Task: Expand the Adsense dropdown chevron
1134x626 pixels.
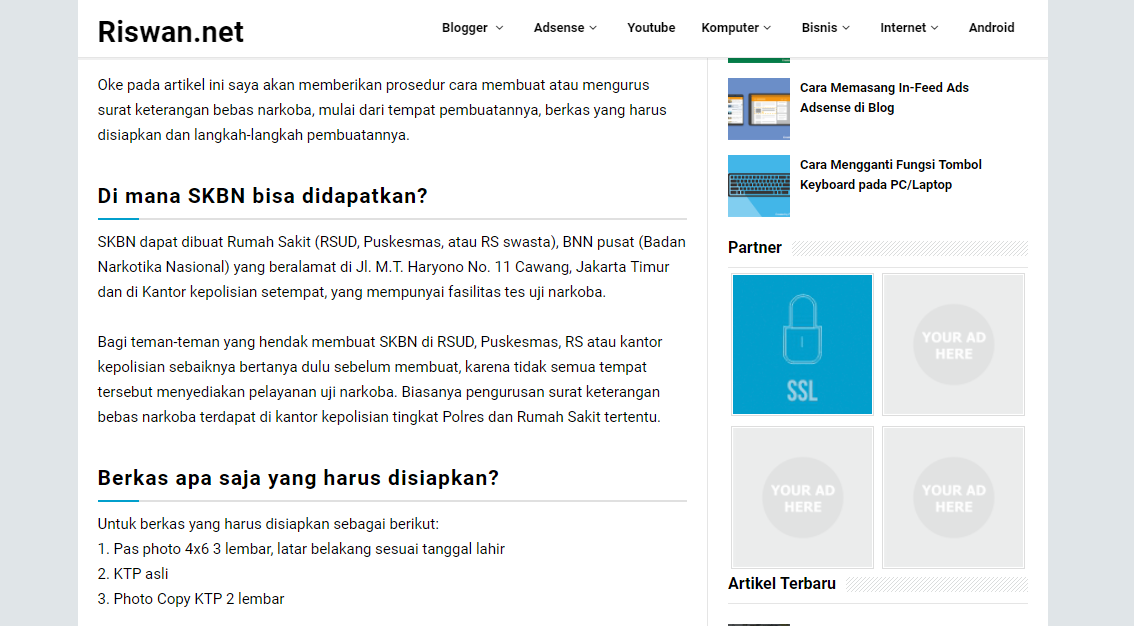Action: pyautogui.click(x=593, y=27)
